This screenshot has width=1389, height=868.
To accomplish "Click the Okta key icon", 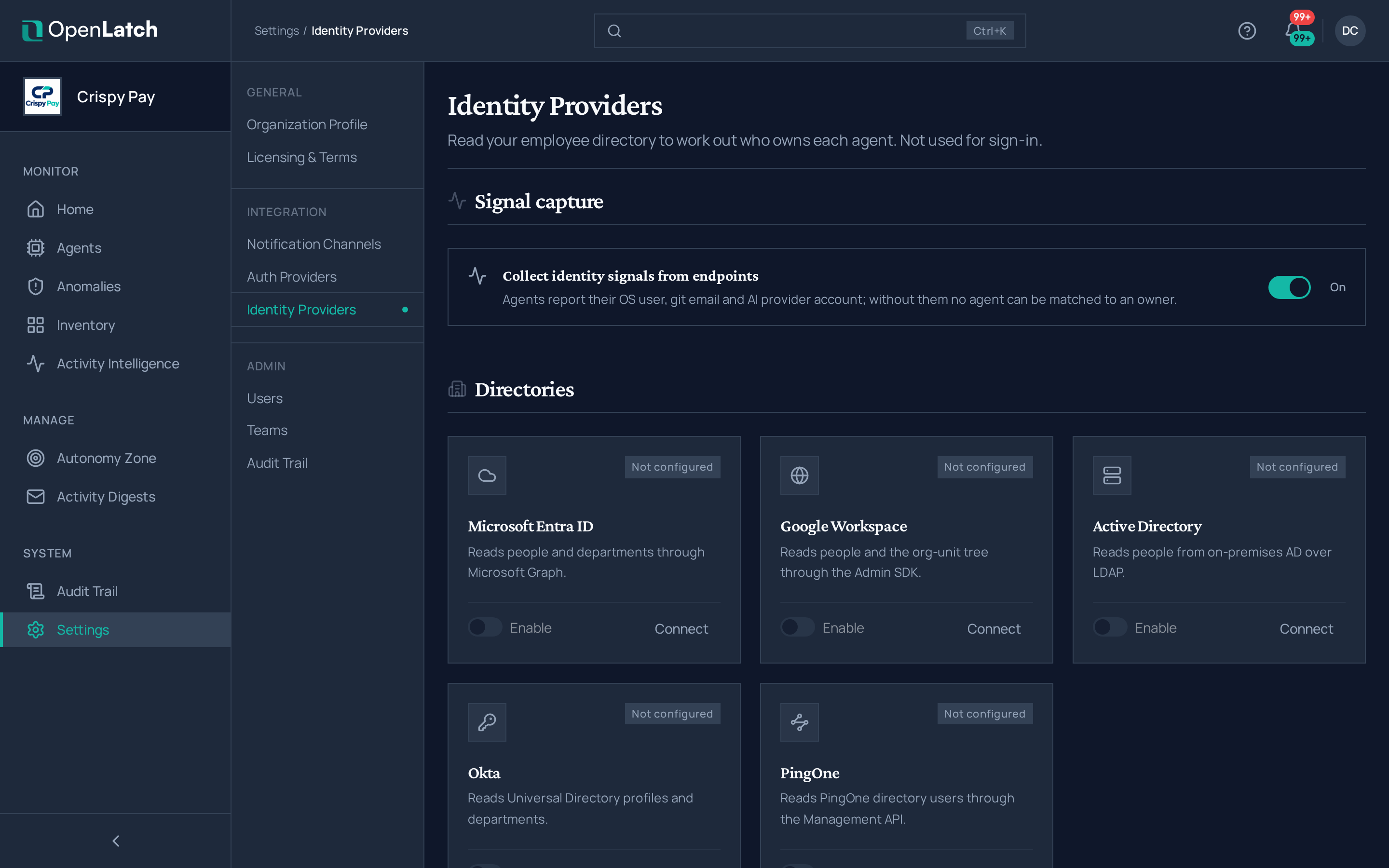I will (x=487, y=721).
